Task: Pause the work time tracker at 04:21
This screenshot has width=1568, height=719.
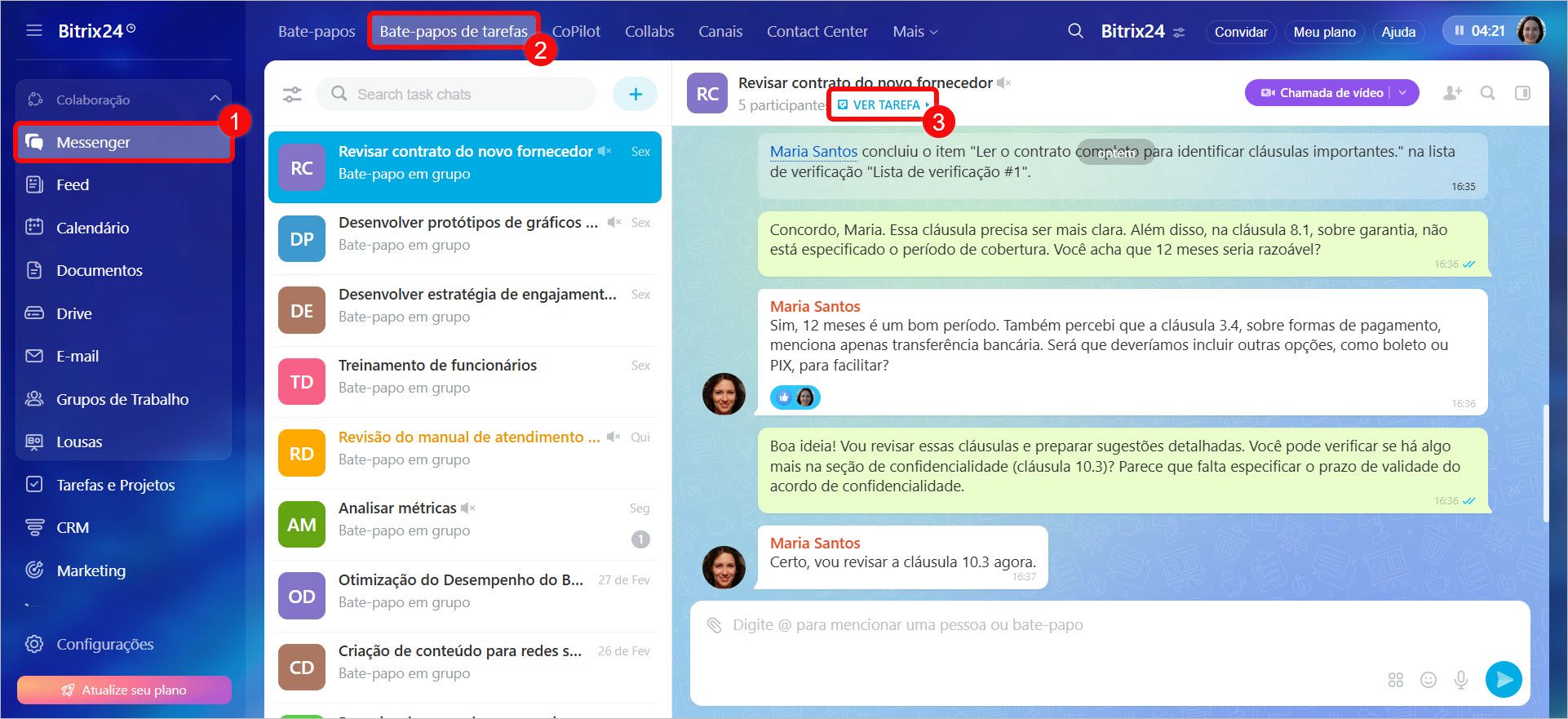Action: 1459,31
